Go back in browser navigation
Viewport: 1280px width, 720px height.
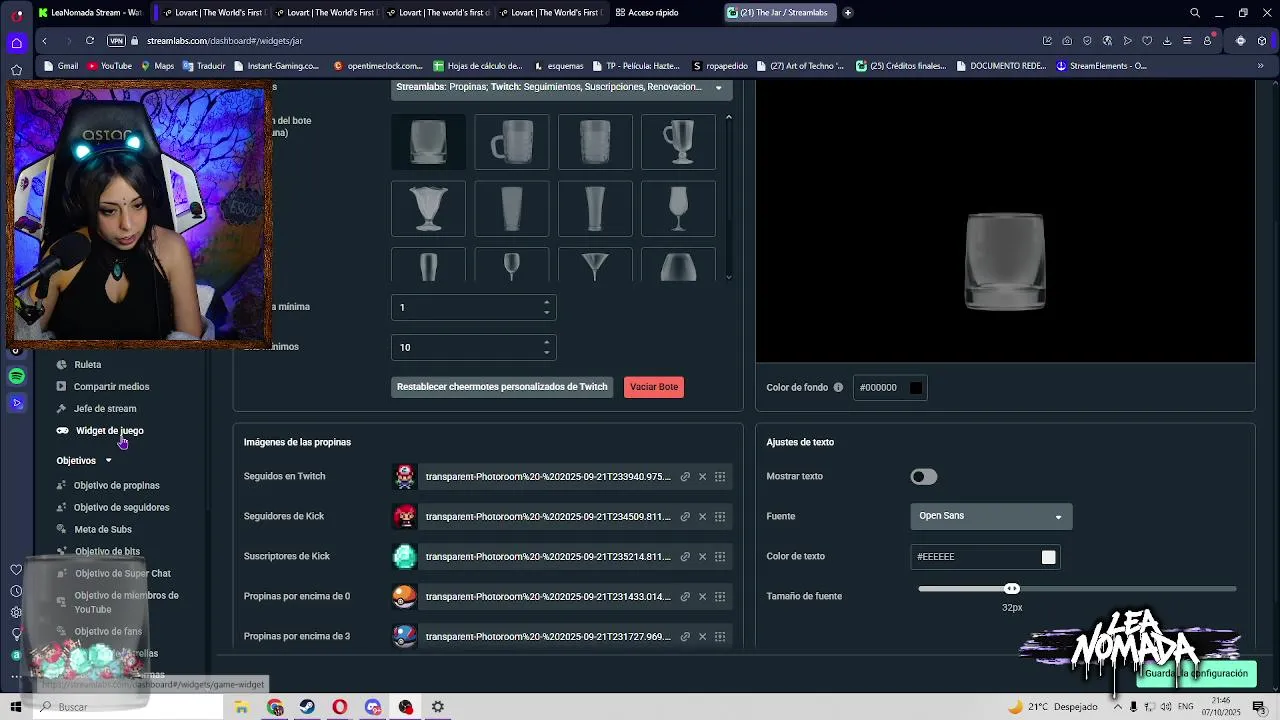pyautogui.click(x=45, y=41)
